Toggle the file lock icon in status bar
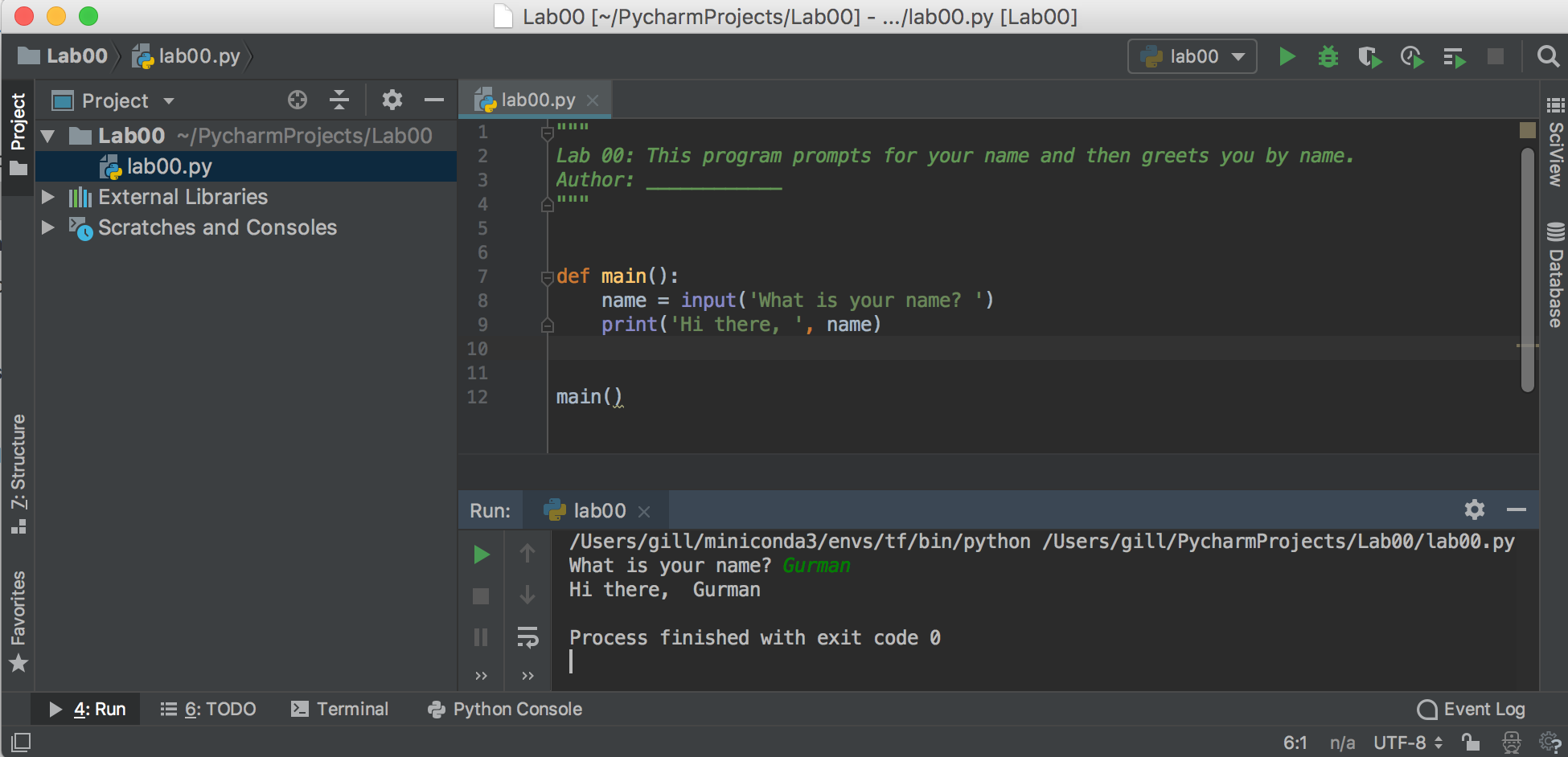The height and width of the screenshot is (757, 1568). click(x=1470, y=743)
